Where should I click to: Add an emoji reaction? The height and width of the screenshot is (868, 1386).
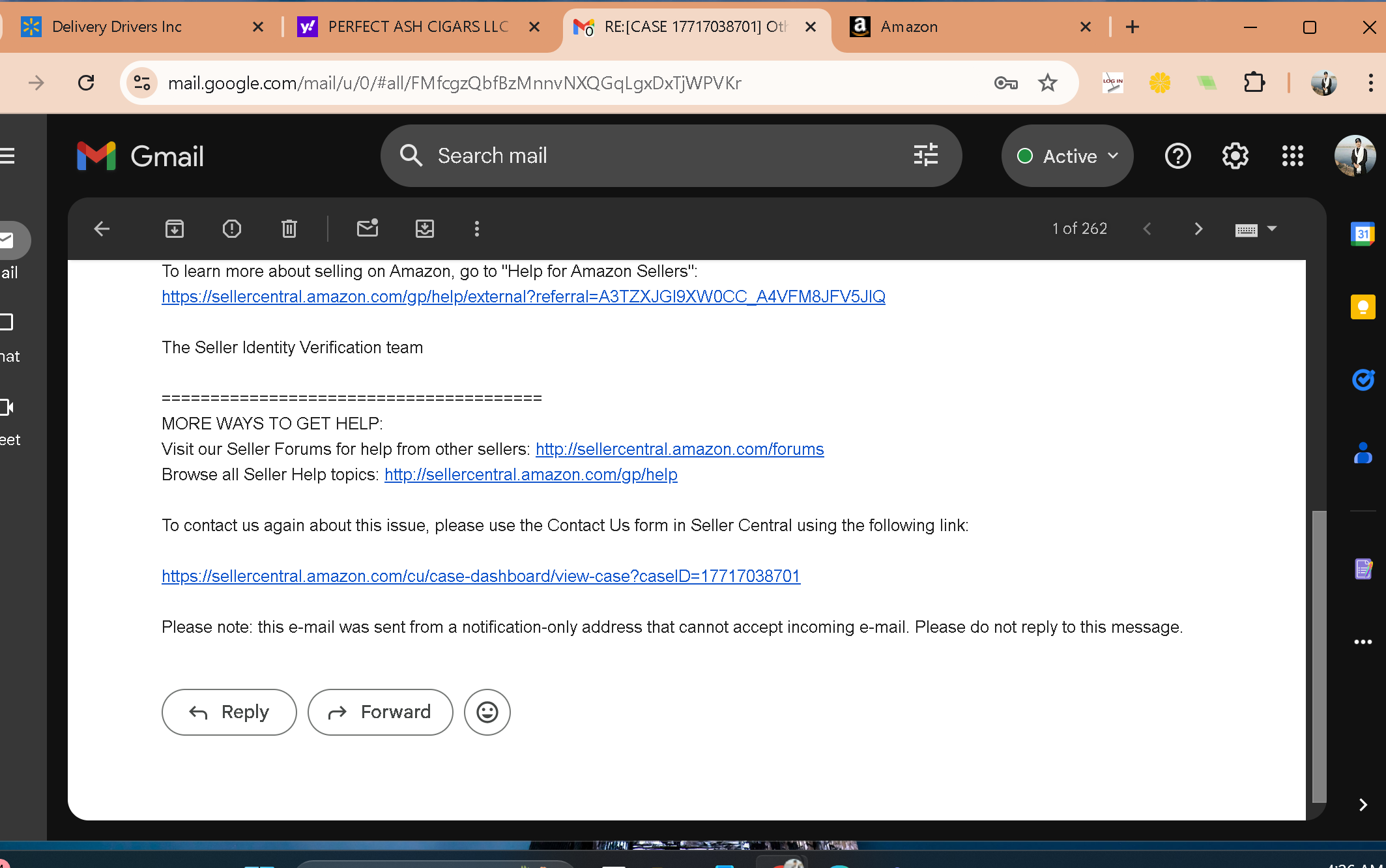pyautogui.click(x=487, y=712)
